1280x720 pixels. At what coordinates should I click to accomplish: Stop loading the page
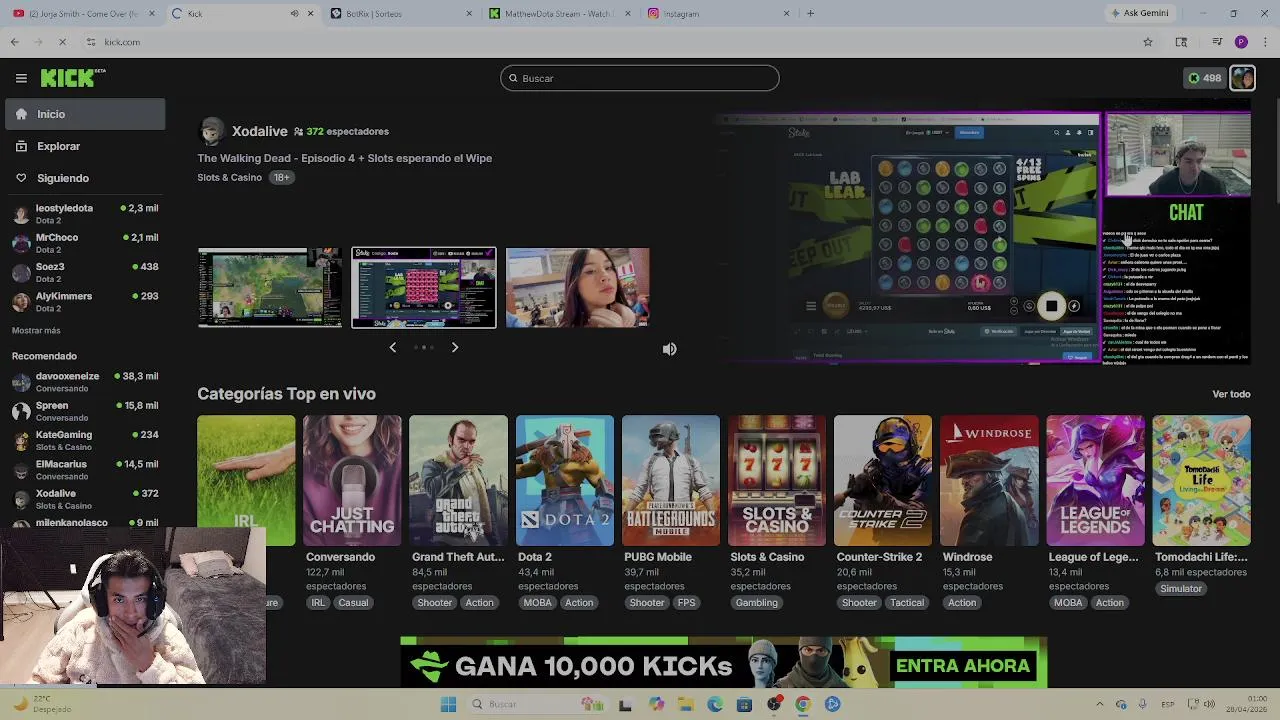(x=62, y=42)
